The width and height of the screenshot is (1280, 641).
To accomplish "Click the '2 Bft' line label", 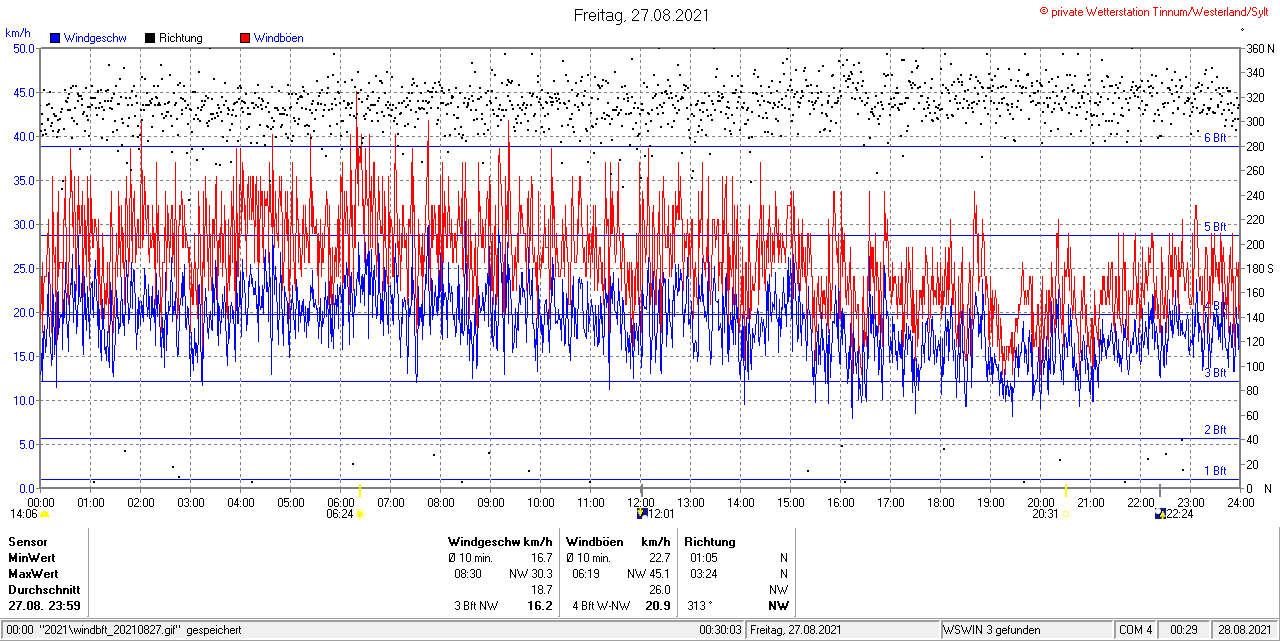I will click(1214, 430).
